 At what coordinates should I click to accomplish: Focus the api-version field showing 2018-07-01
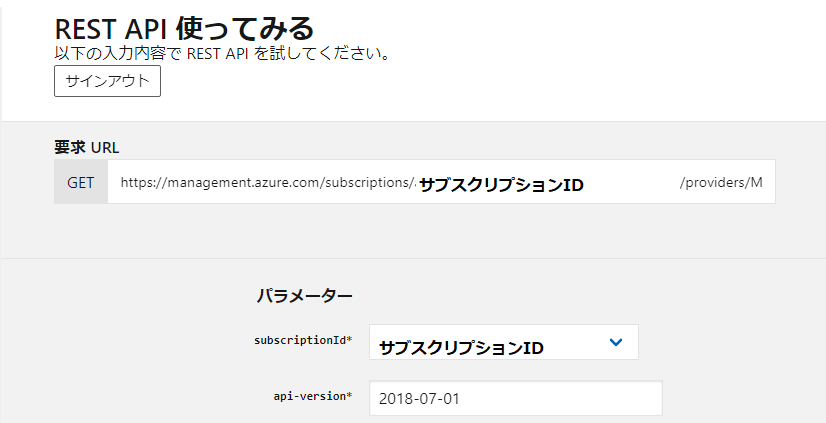[516, 398]
